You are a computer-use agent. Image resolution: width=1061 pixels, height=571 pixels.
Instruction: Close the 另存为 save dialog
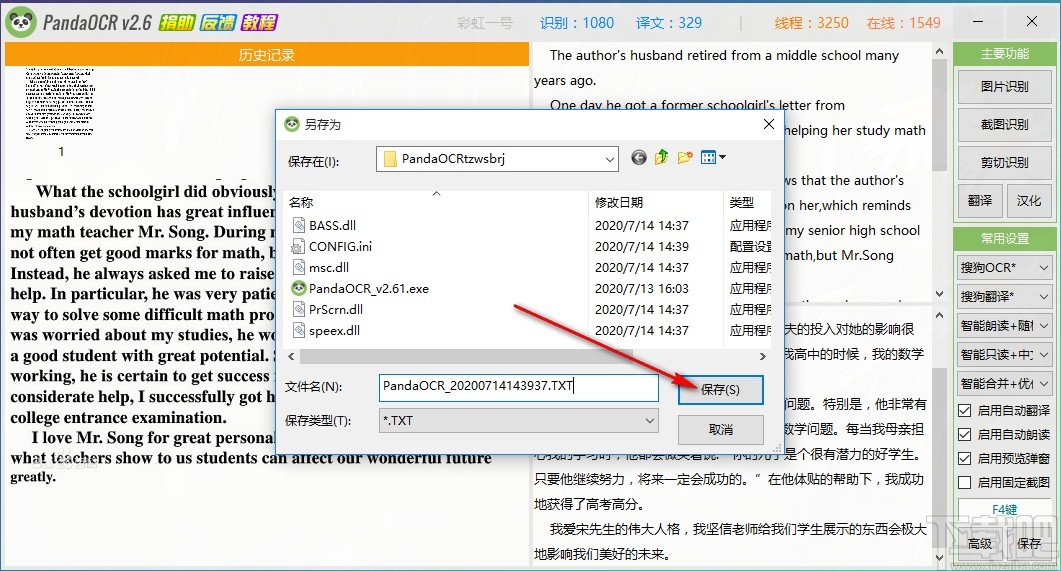click(x=769, y=124)
